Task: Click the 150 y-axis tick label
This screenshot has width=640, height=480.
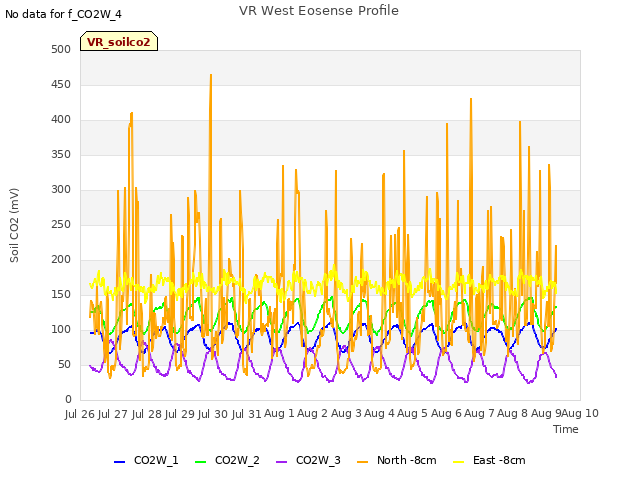Action: point(61,294)
